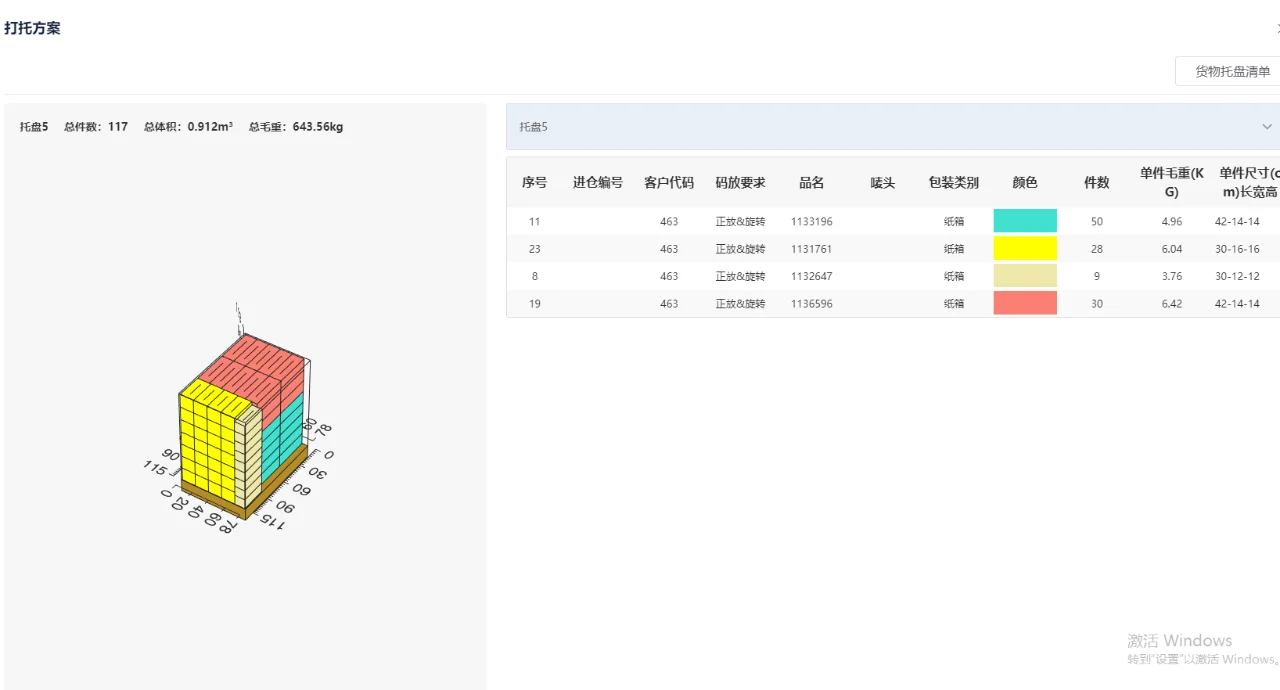This screenshot has width=1280, height=690.
Task: Click weight value 6.42
Action: [1172, 304]
